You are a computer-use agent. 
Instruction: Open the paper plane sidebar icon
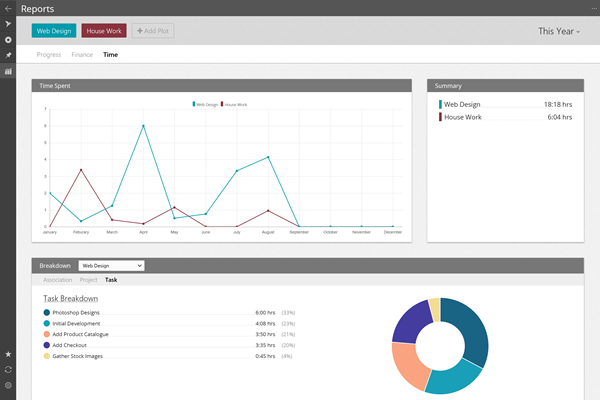pyautogui.click(x=8, y=23)
